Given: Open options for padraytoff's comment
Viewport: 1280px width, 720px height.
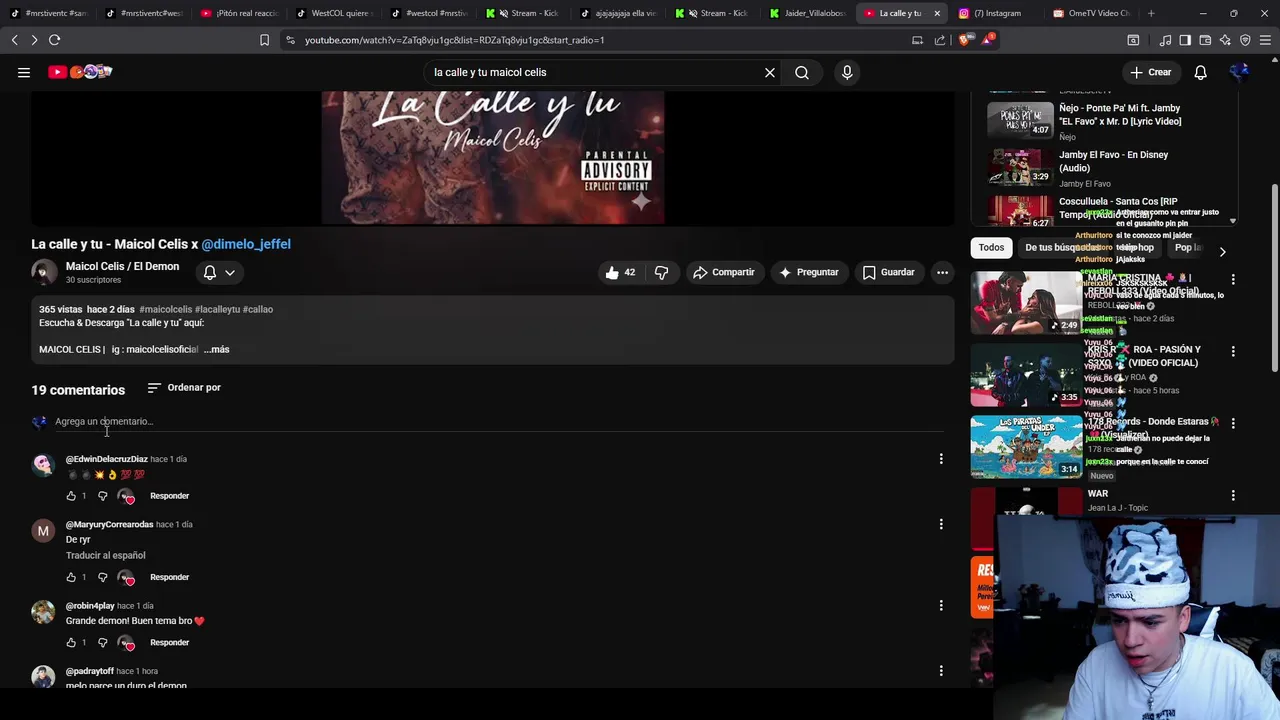Looking at the screenshot, I should click(x=941, y=671).
